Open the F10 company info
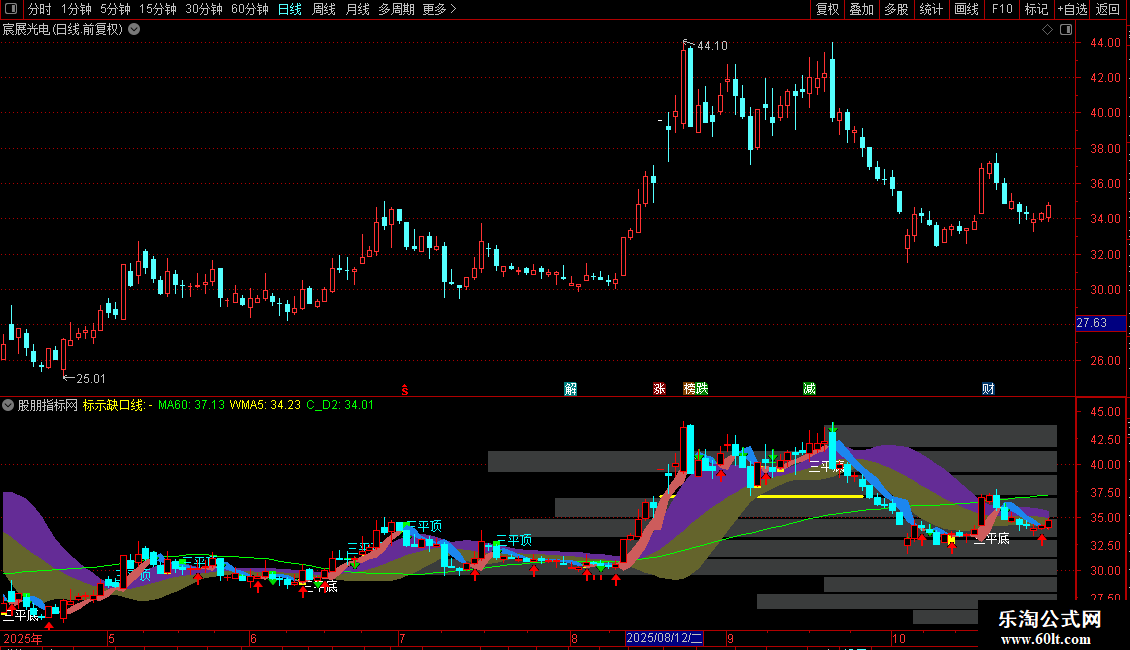Viewport: 1130px width, 650px height. point(1002,9)
